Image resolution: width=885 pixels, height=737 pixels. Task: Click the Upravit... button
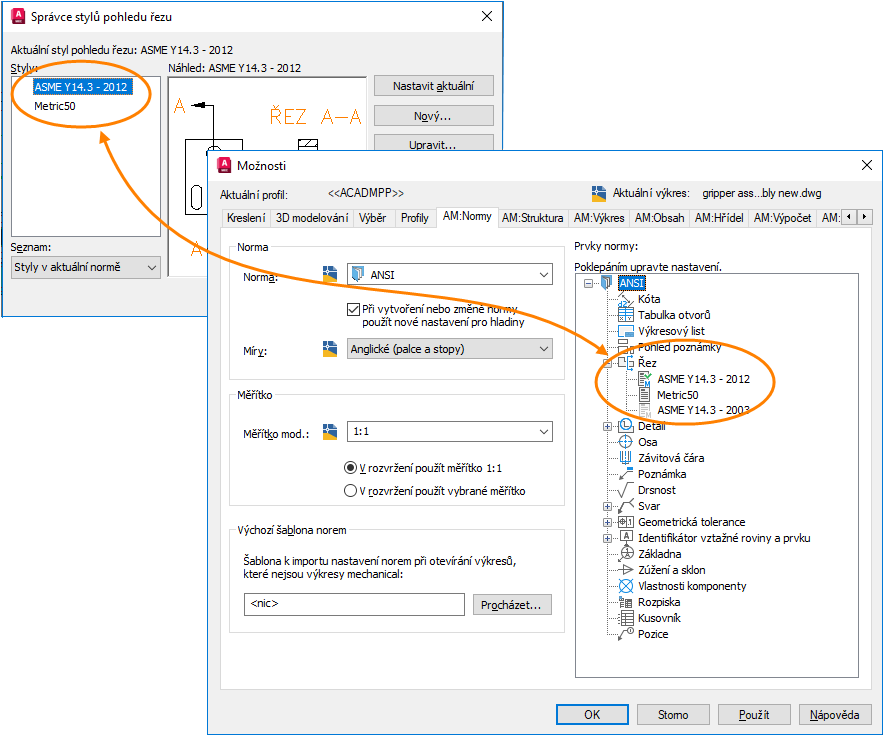pyautogui.click(x=433, y=144)
